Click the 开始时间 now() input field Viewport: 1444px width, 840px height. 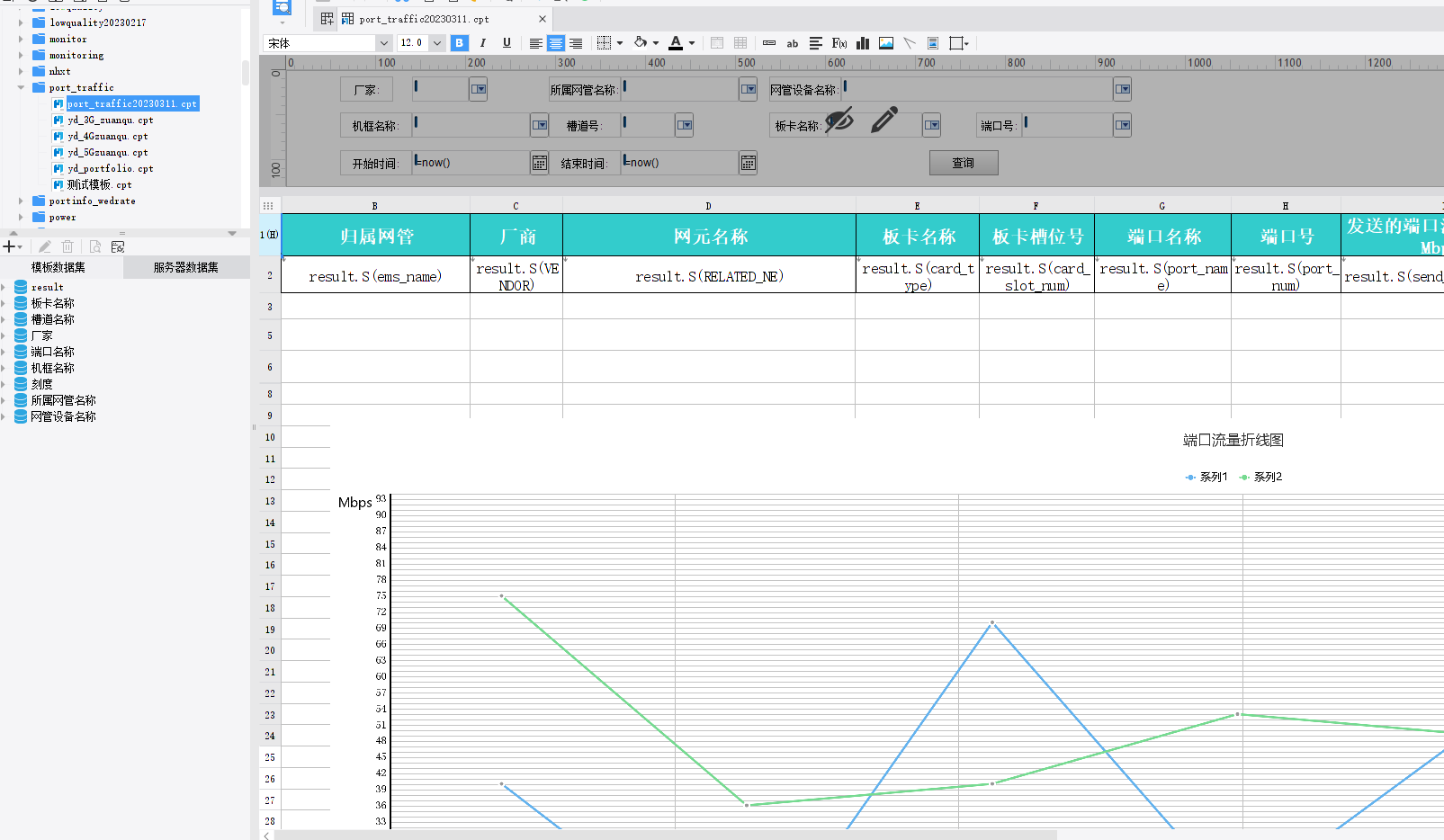click(471, 163)
